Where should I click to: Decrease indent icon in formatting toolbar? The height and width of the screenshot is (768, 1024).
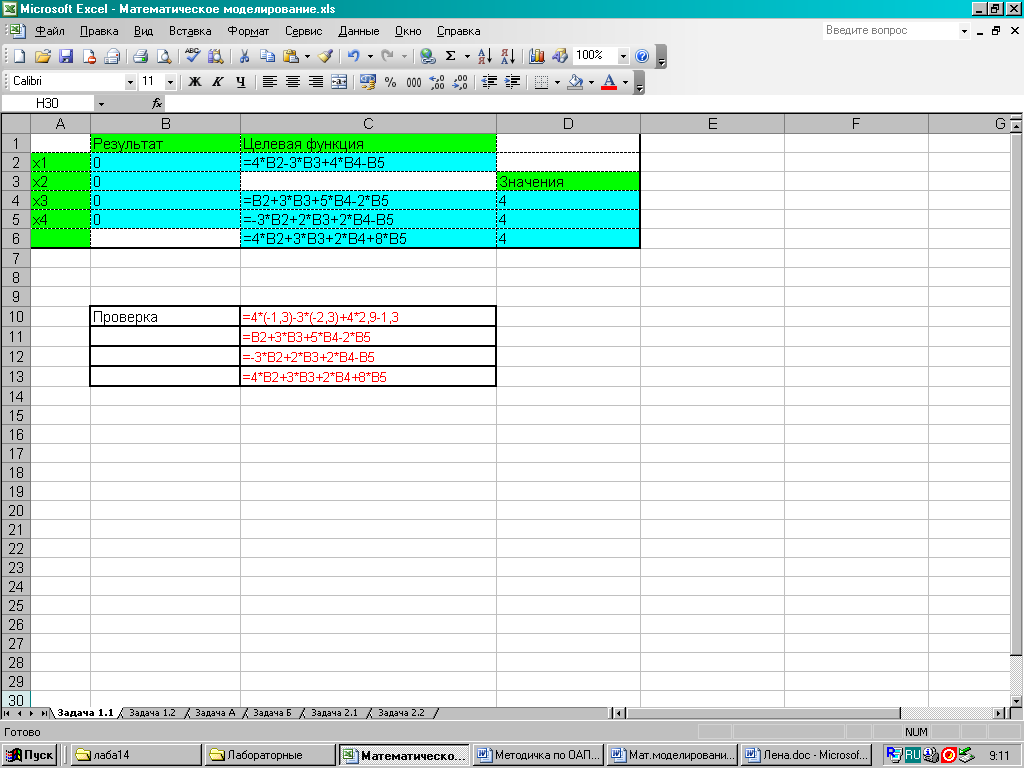click(x=489, y=82)
